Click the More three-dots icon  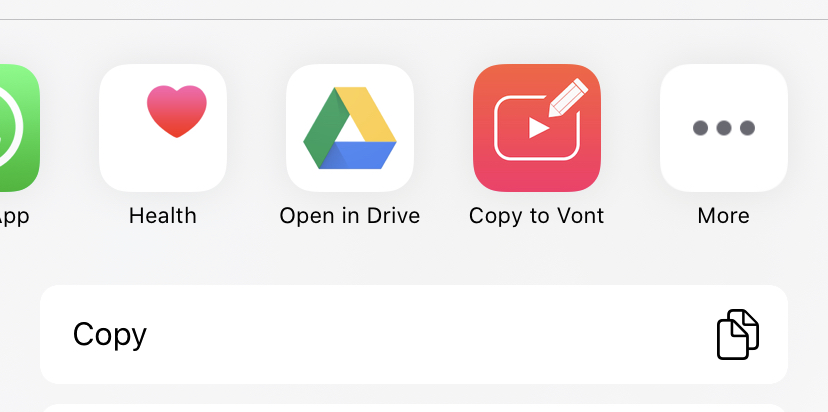(x=724, y=128)
